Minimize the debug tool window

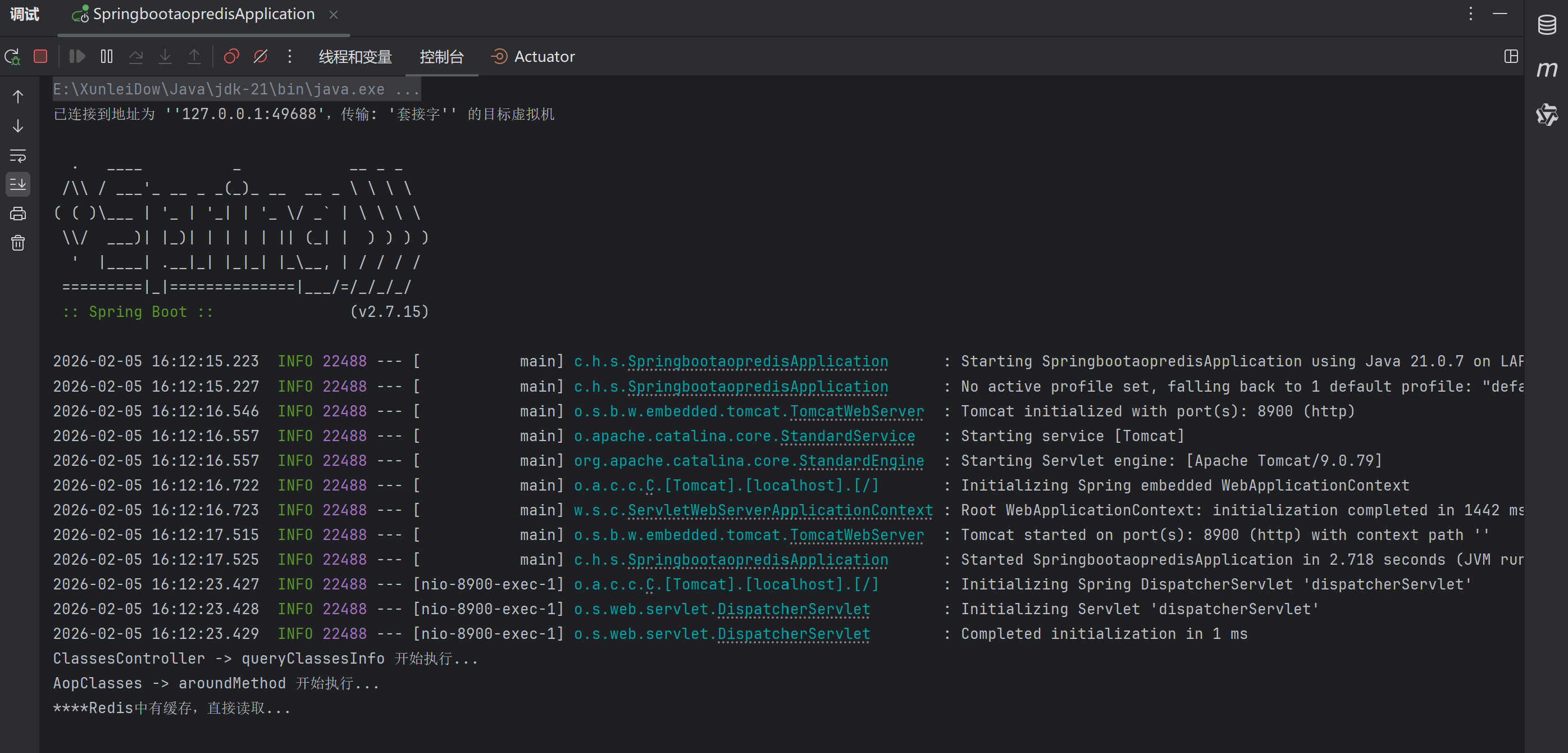click(1500, 14)
